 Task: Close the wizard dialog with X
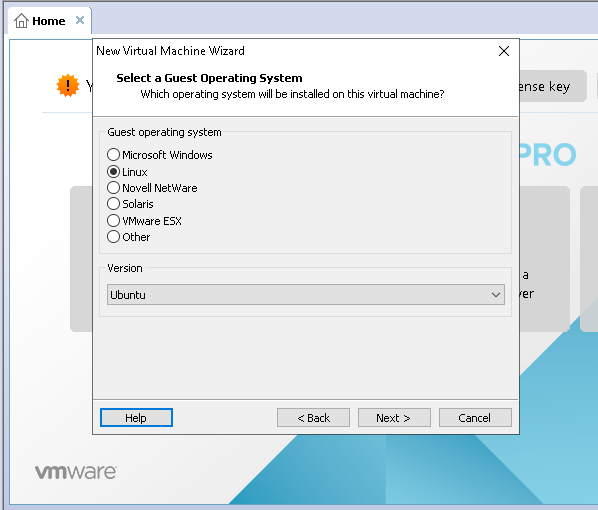[504, 51]
